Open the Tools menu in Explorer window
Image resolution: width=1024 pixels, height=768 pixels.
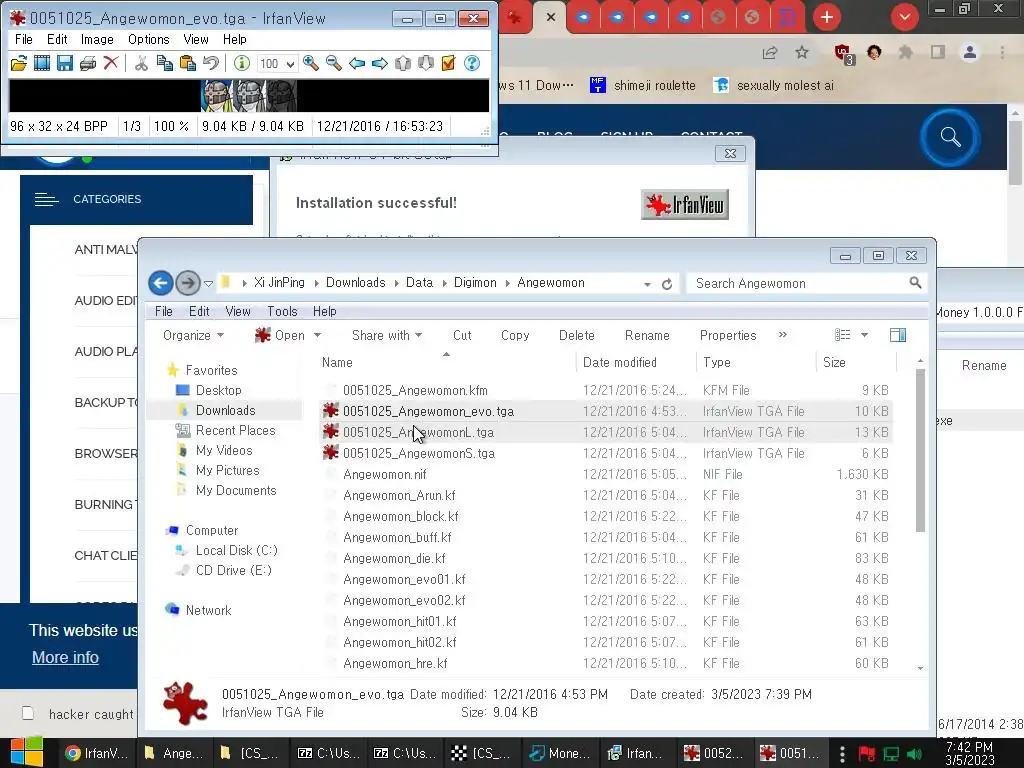[282, 312]
